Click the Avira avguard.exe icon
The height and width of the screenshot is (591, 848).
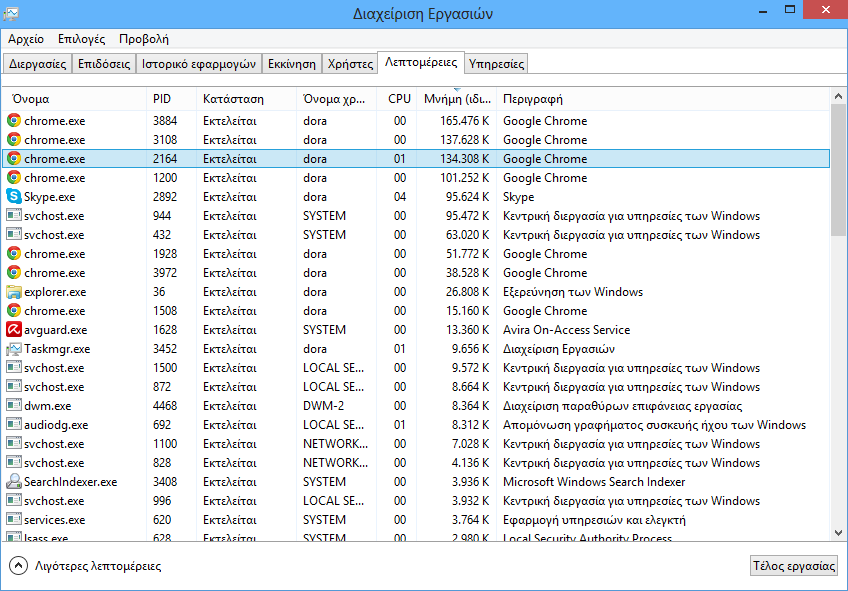(14, 329)
